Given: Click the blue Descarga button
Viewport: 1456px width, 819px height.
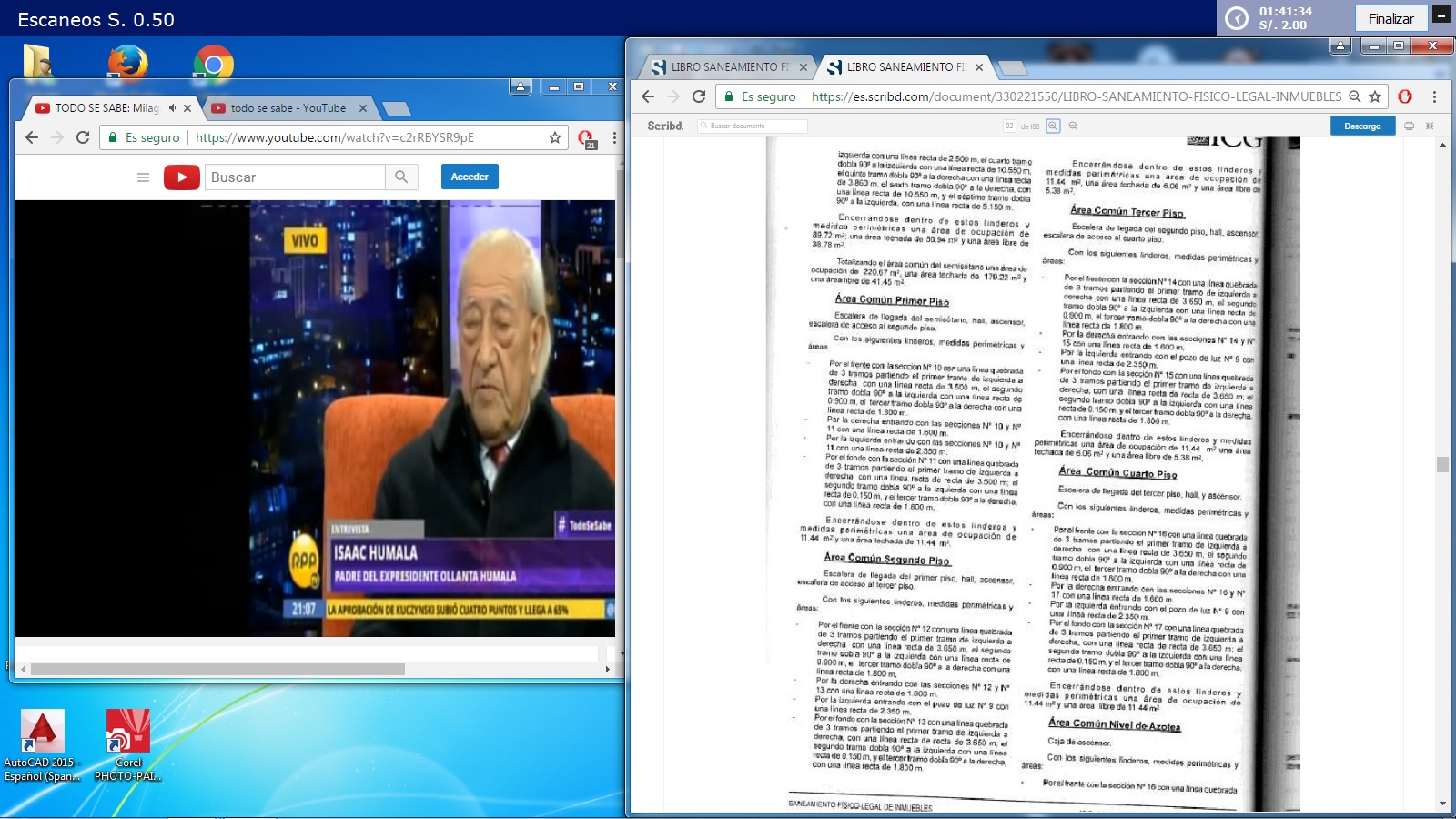Looking at the screenshot, I should [1362, 126].
